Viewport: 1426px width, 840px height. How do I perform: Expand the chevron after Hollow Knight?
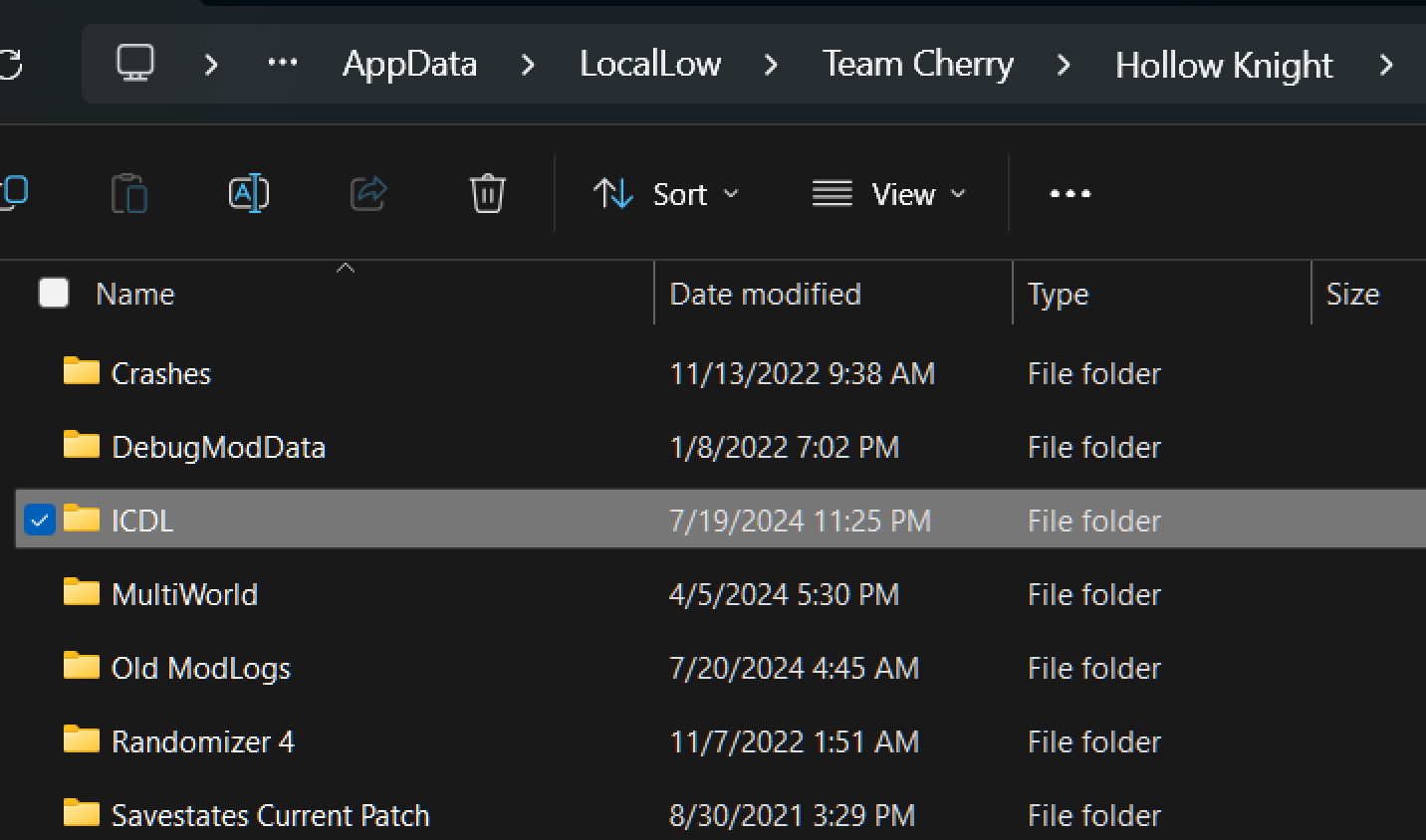coord(1385,65)
